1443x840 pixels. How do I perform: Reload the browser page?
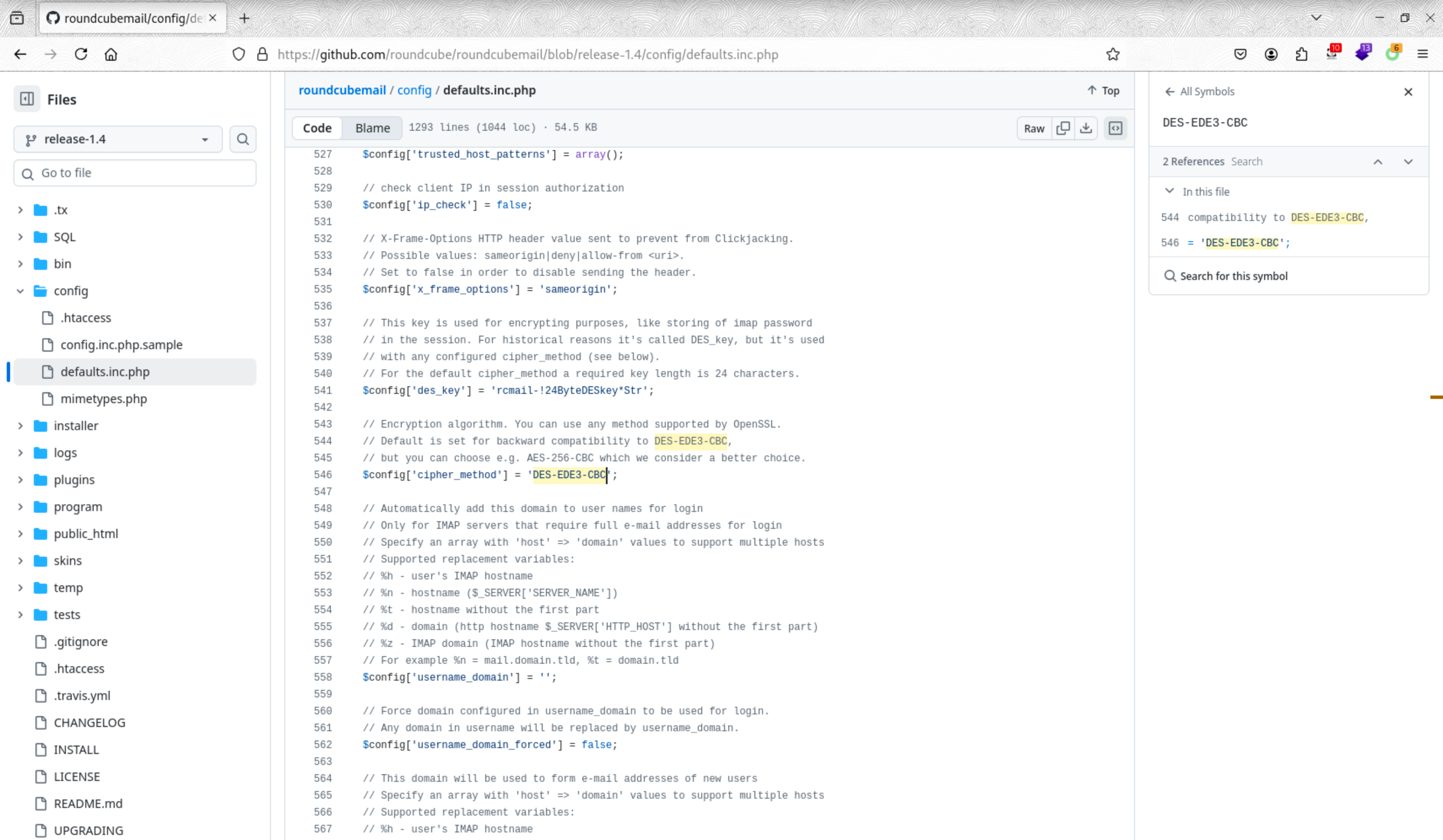click(x=81, y=54)
